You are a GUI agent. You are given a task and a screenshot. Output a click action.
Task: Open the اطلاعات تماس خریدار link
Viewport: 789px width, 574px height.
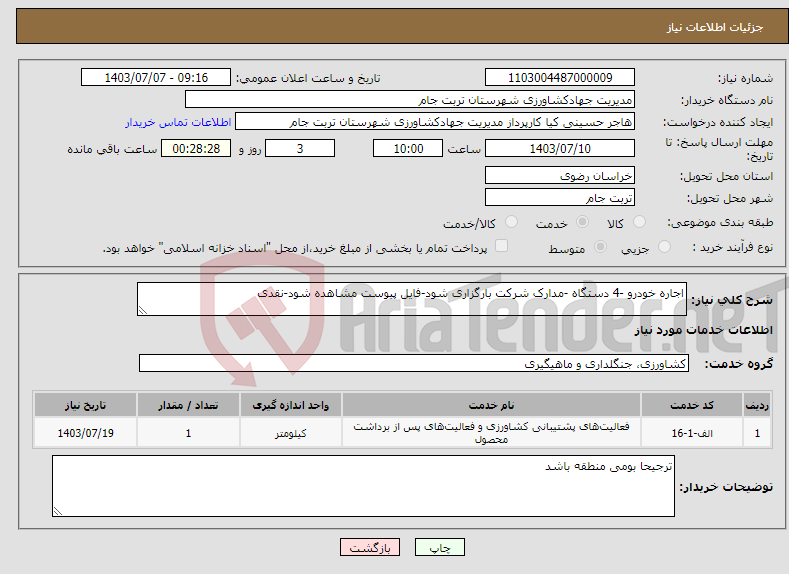coord(178,122)
